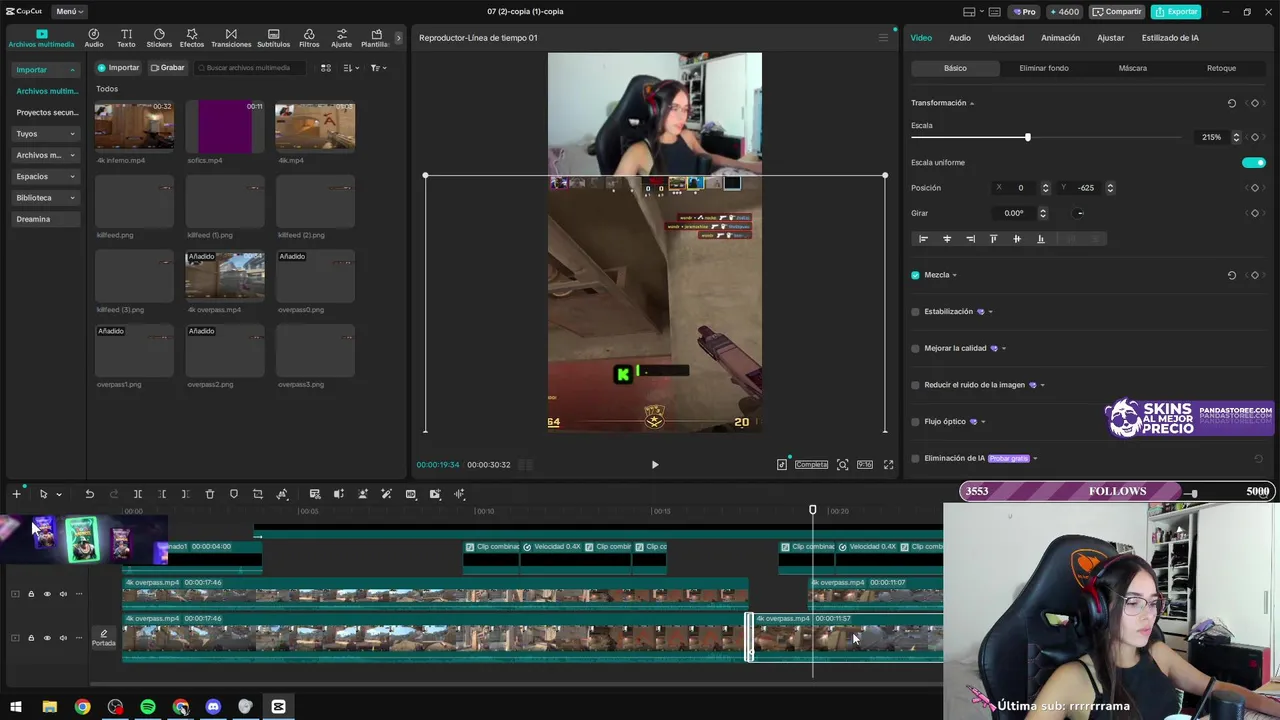Viewport: 1280px width, 720px height.
Task: Open the Audio media tab
Action: [93, 38]
